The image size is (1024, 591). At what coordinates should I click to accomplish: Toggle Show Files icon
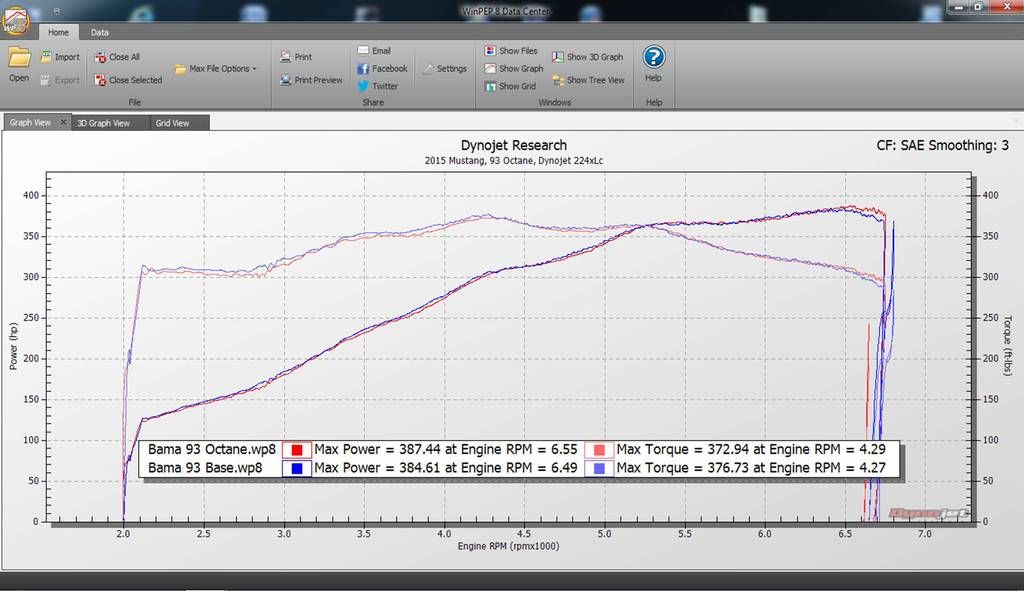490,50
